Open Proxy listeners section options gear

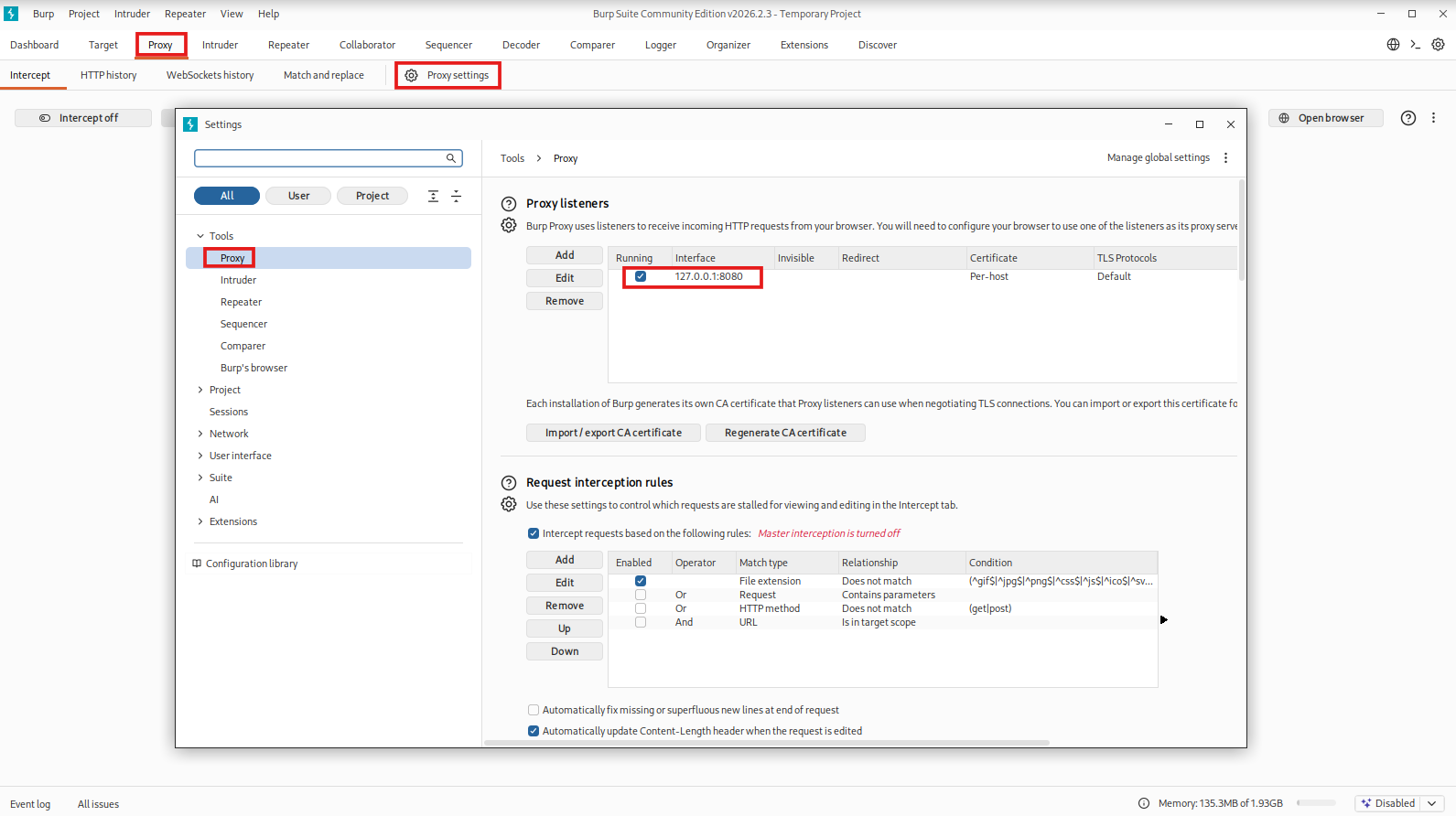tap(509, 225)
